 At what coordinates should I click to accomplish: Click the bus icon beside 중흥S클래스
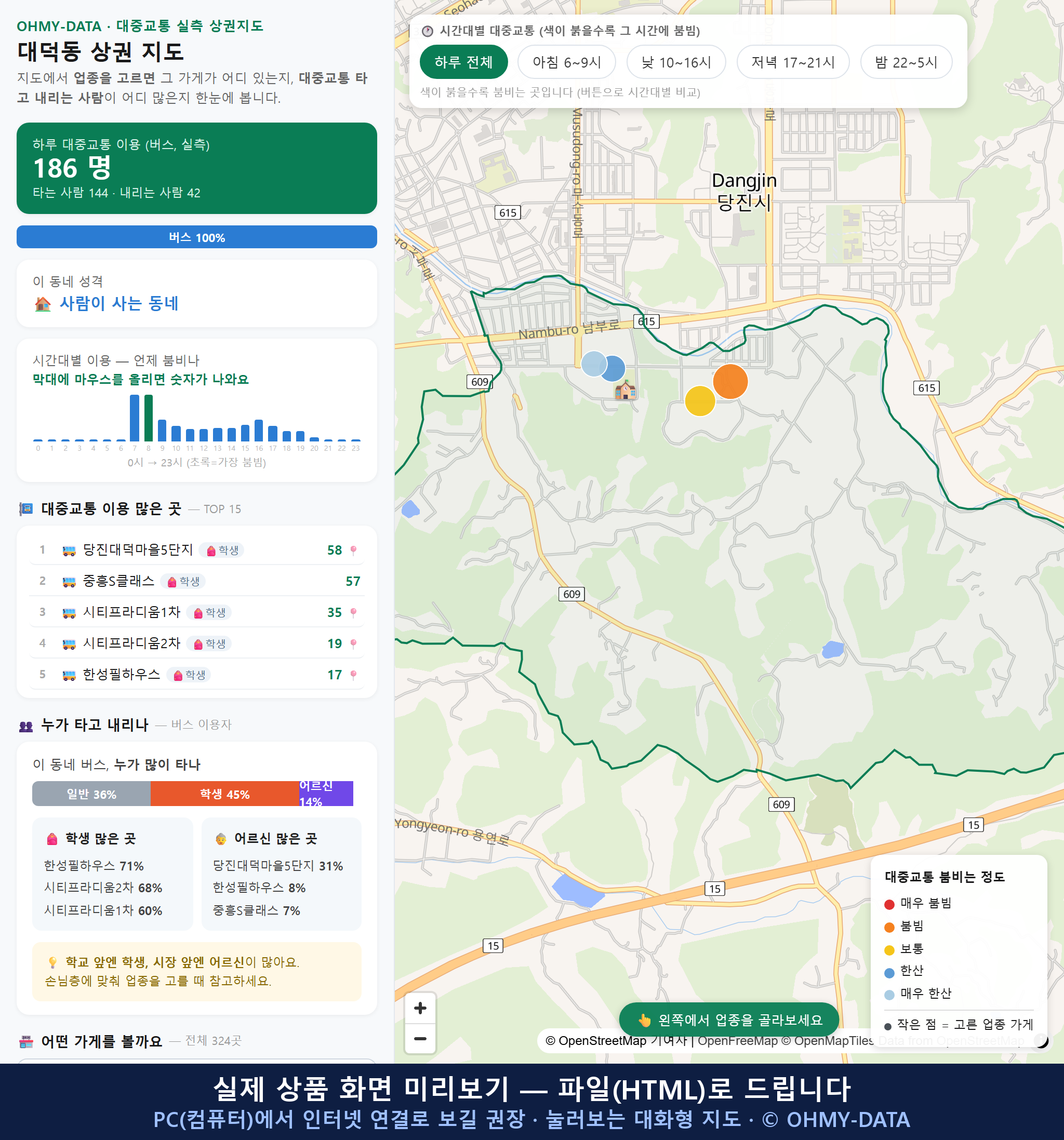coord(69,582)
